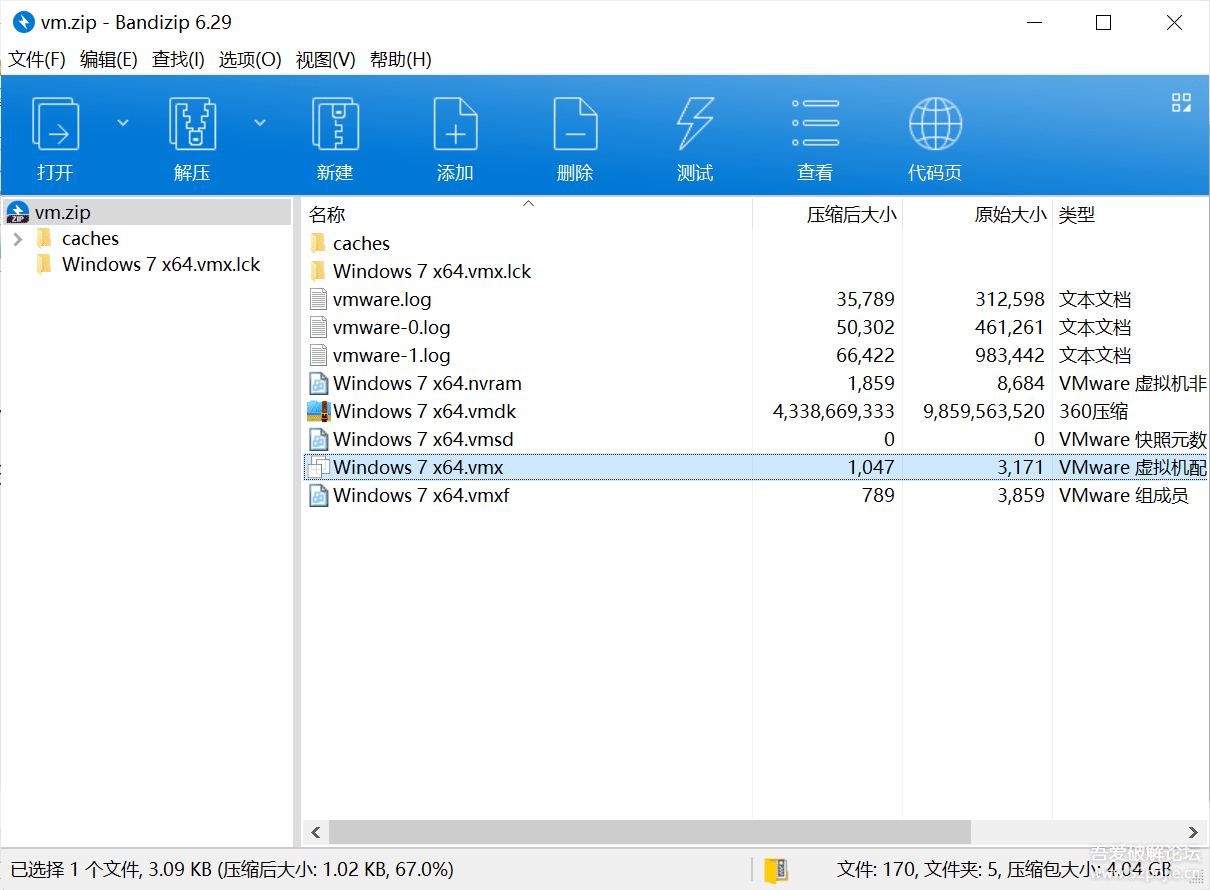The image size is (1210, 890).
Task: Select Windows 7 x64.nvram file
Action: 427,383
